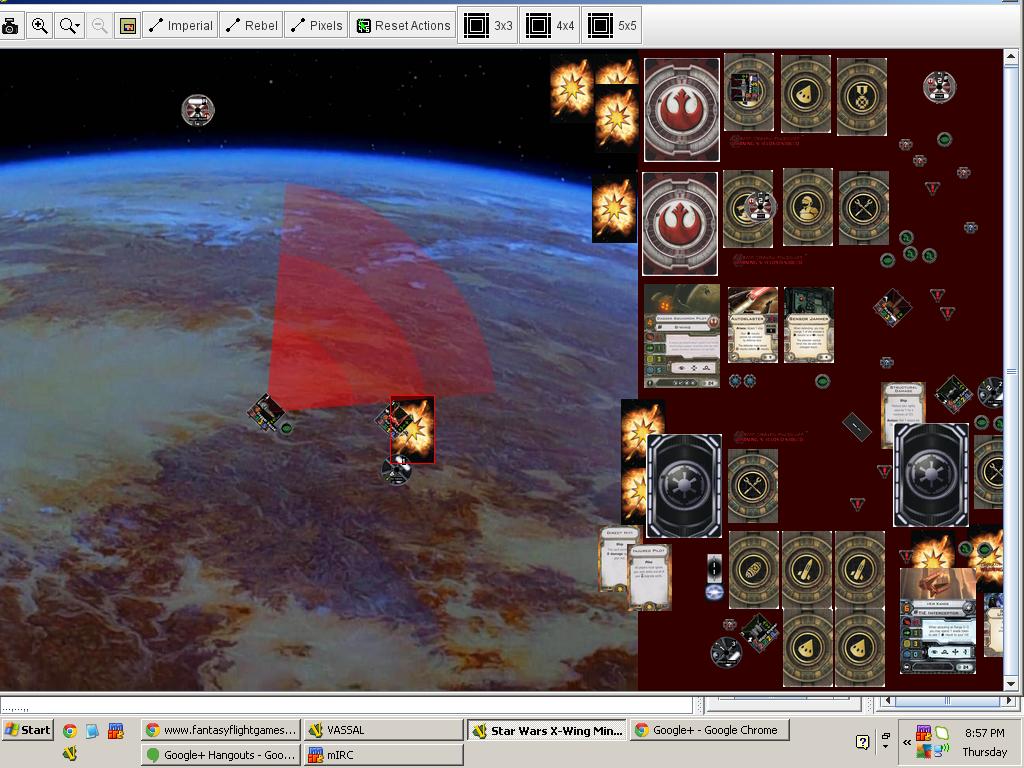Click the zoom in magnifier
Screen dimensions: 1024x768
(40, 26)
